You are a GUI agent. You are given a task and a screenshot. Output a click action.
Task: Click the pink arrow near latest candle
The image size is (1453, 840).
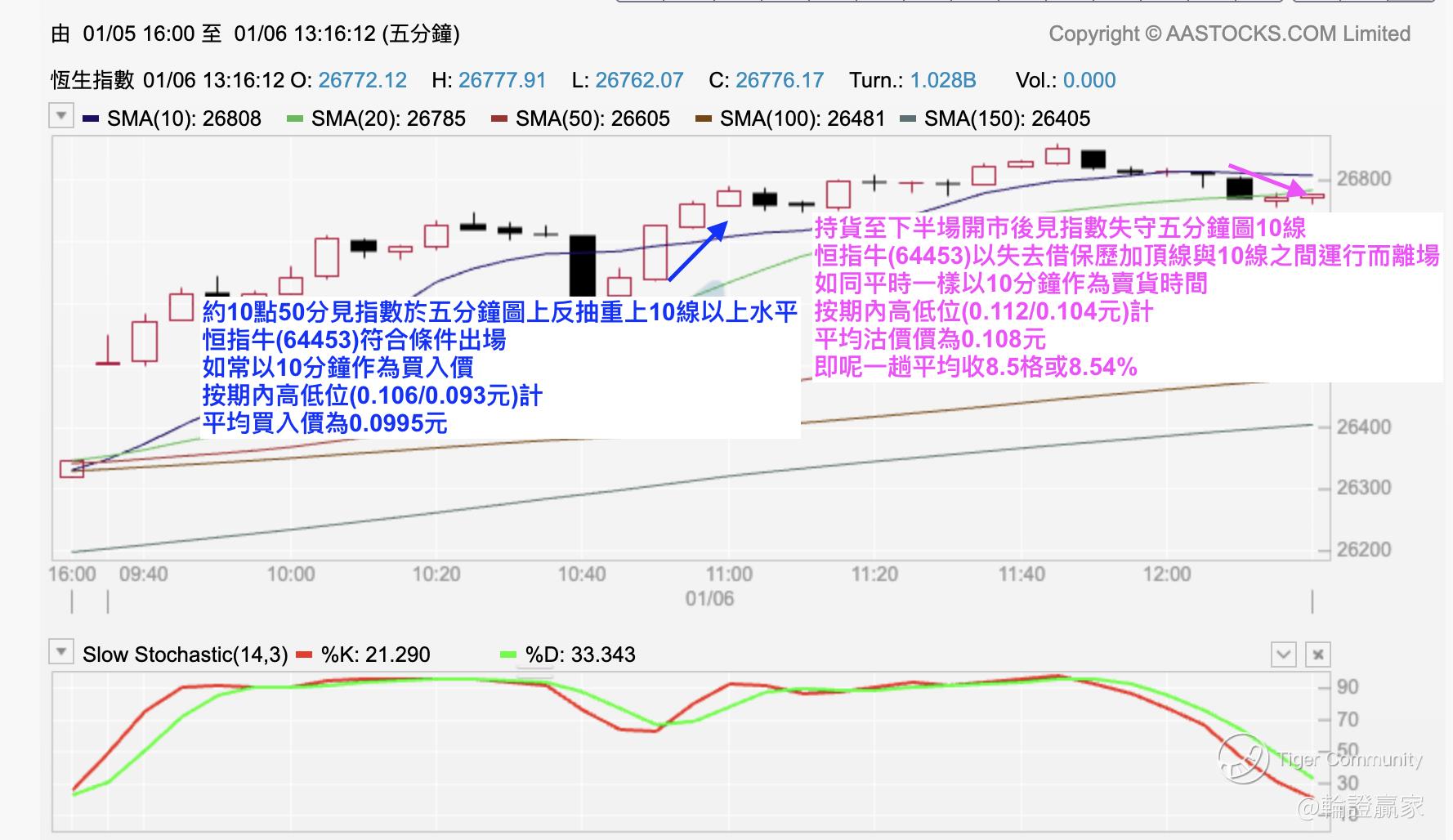click(1267, 181)
